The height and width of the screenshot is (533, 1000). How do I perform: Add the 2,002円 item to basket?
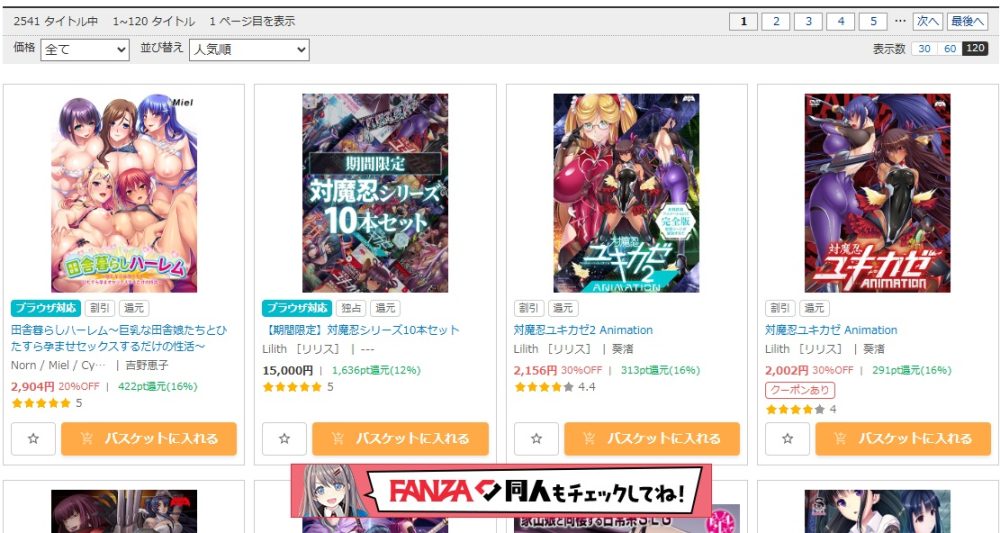click(903, 439)
